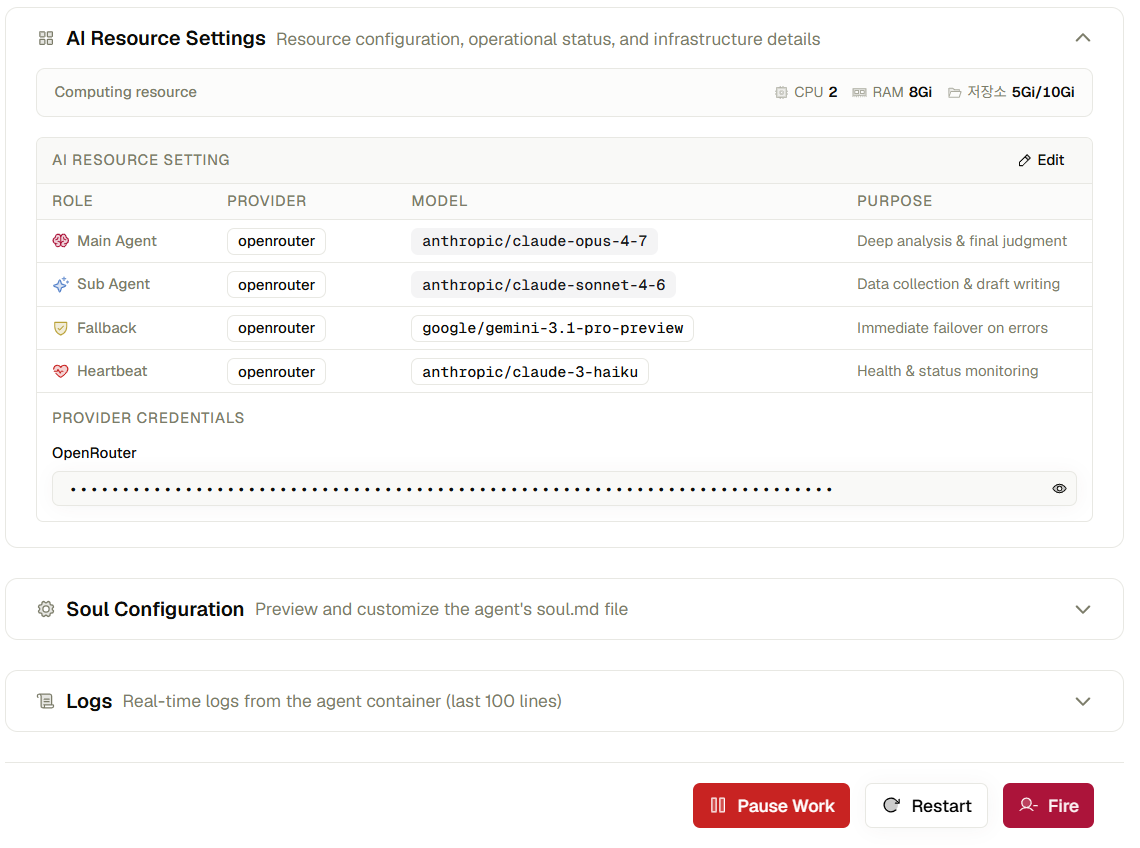Expand the Soul Configuration section
Screen dimensions: 1140x848
[1083, 609]
